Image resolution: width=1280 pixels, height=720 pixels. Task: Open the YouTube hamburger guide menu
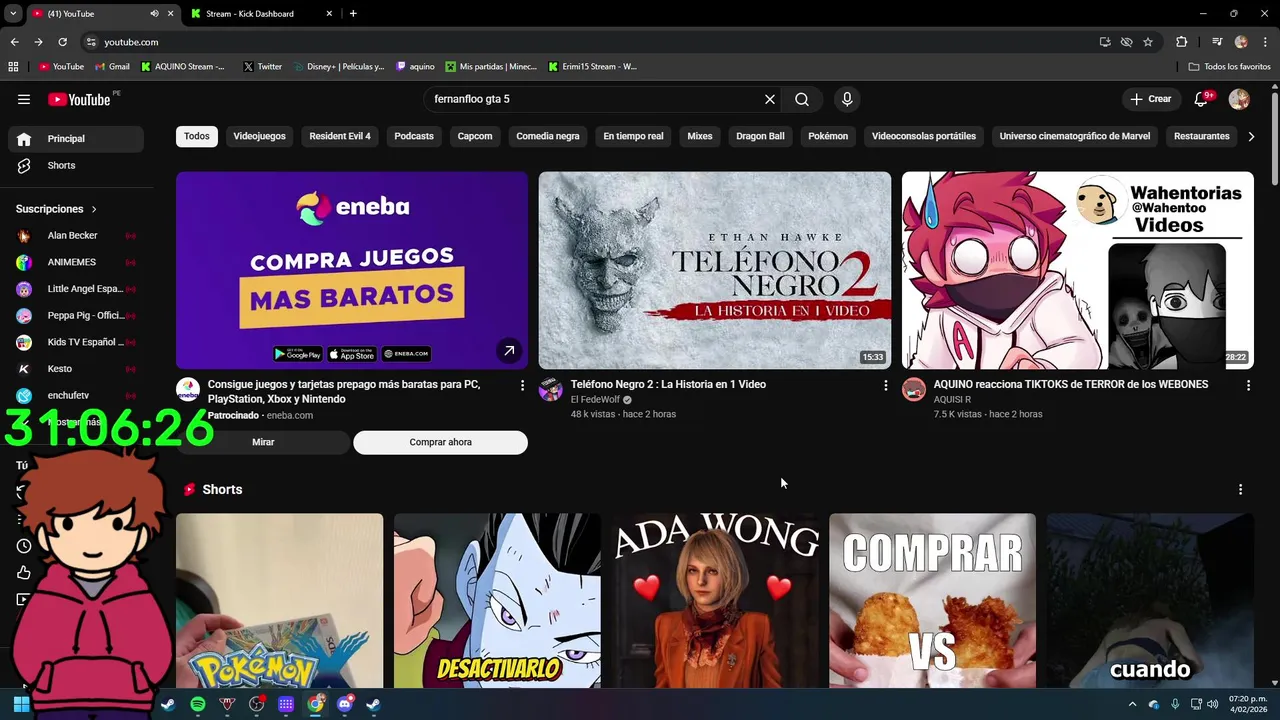click(x=24, y=99)
